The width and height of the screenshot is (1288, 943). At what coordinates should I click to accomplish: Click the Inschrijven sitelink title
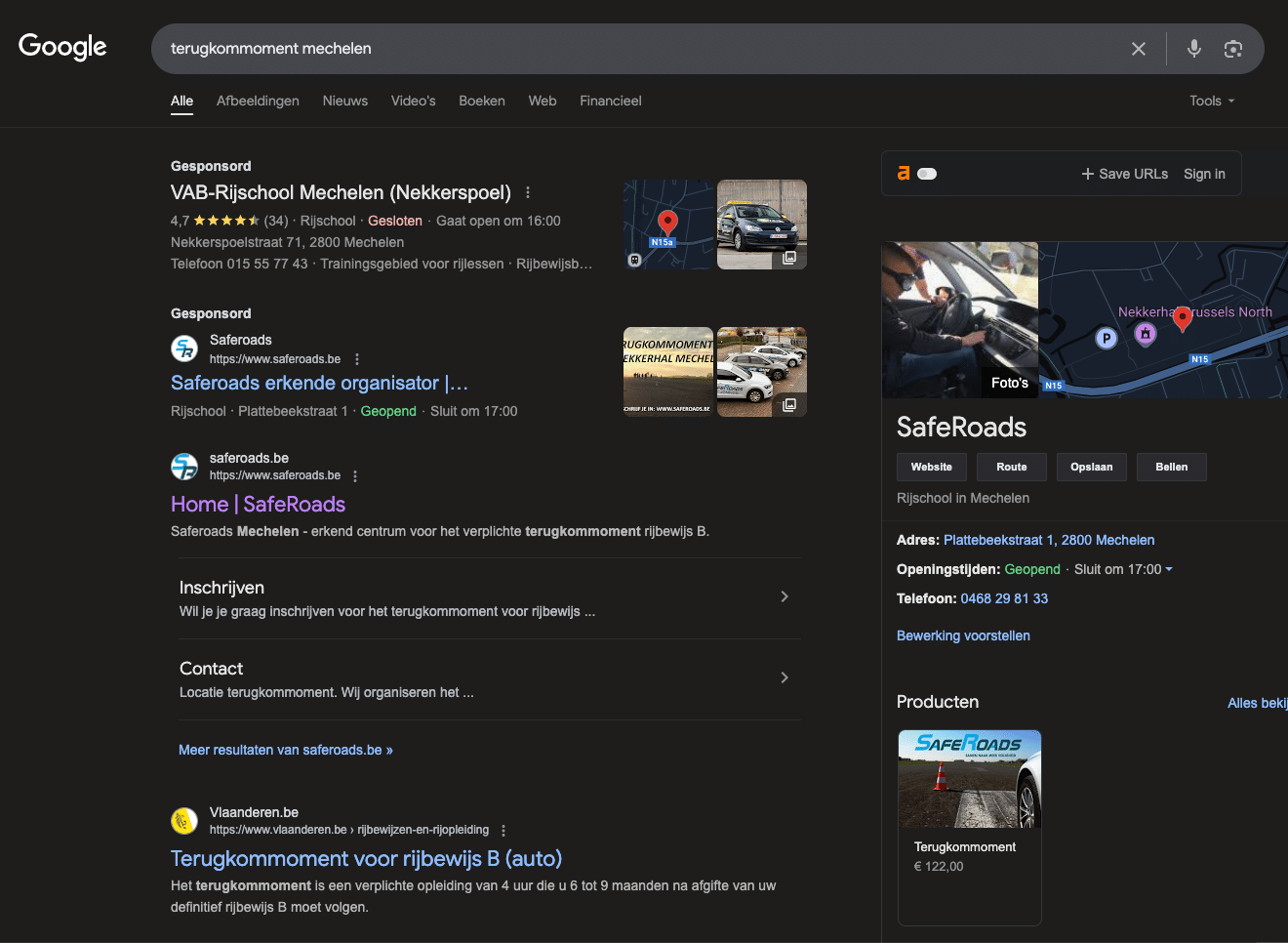pos(221,588)
